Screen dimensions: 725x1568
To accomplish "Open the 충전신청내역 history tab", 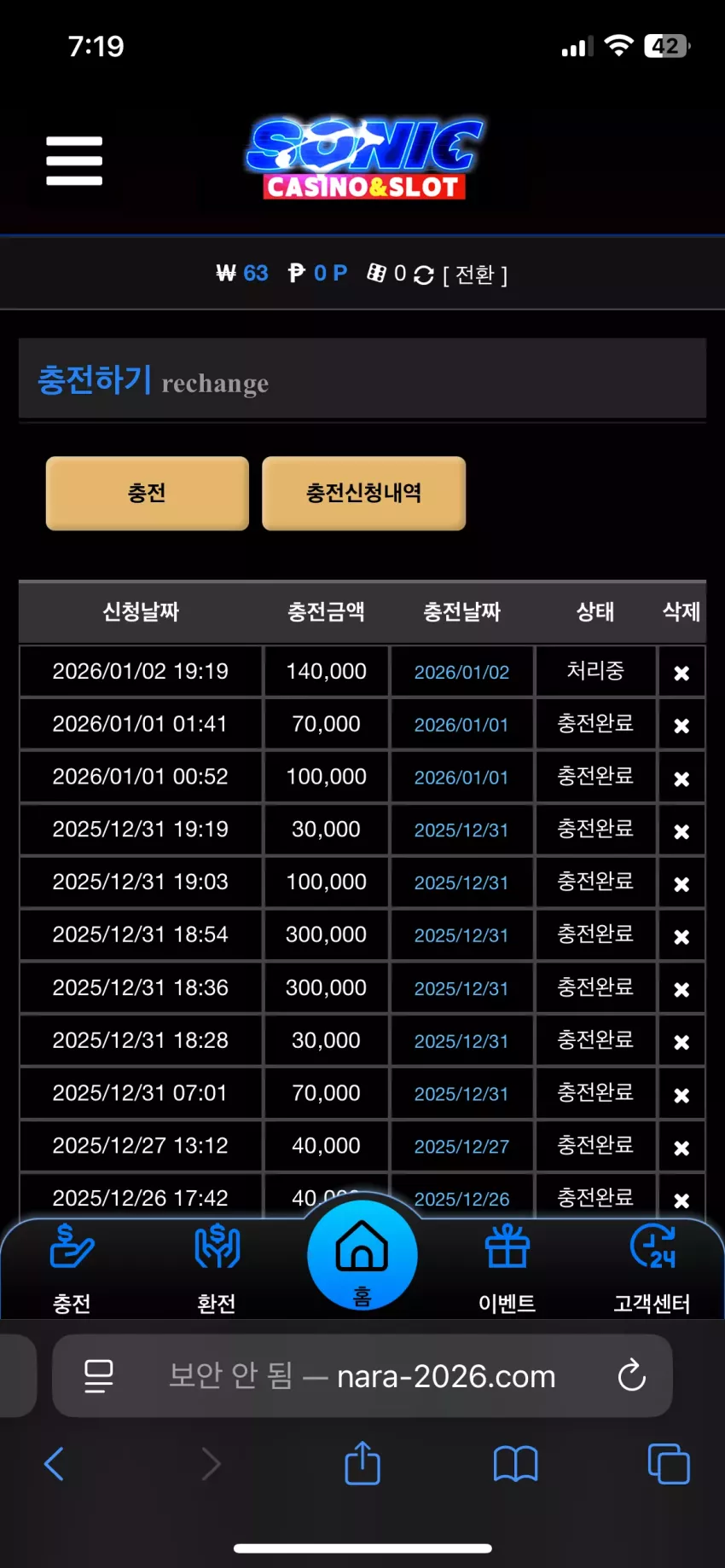I will [364, 493].
